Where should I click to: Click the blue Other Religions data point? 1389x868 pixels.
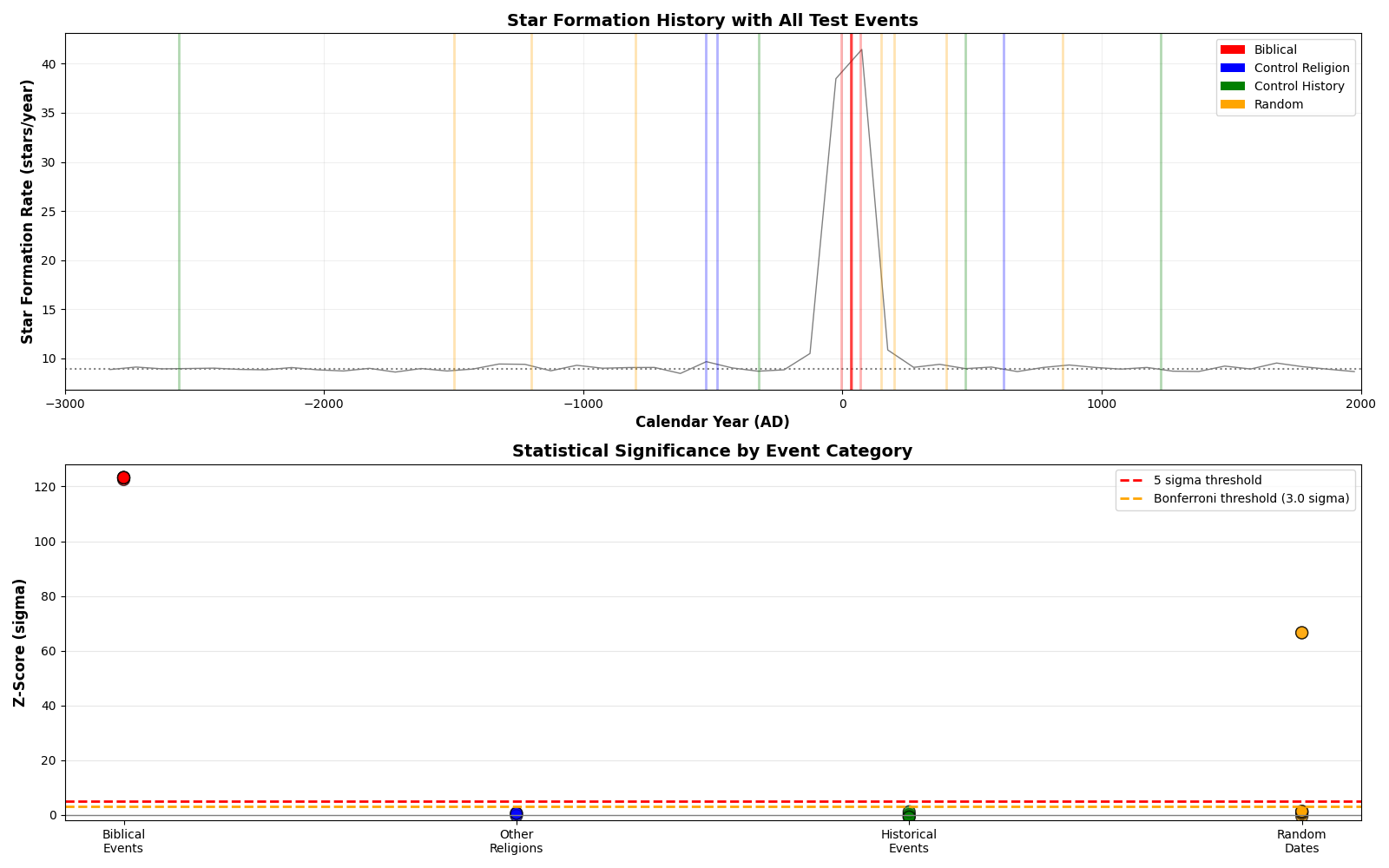pos(517,813)
